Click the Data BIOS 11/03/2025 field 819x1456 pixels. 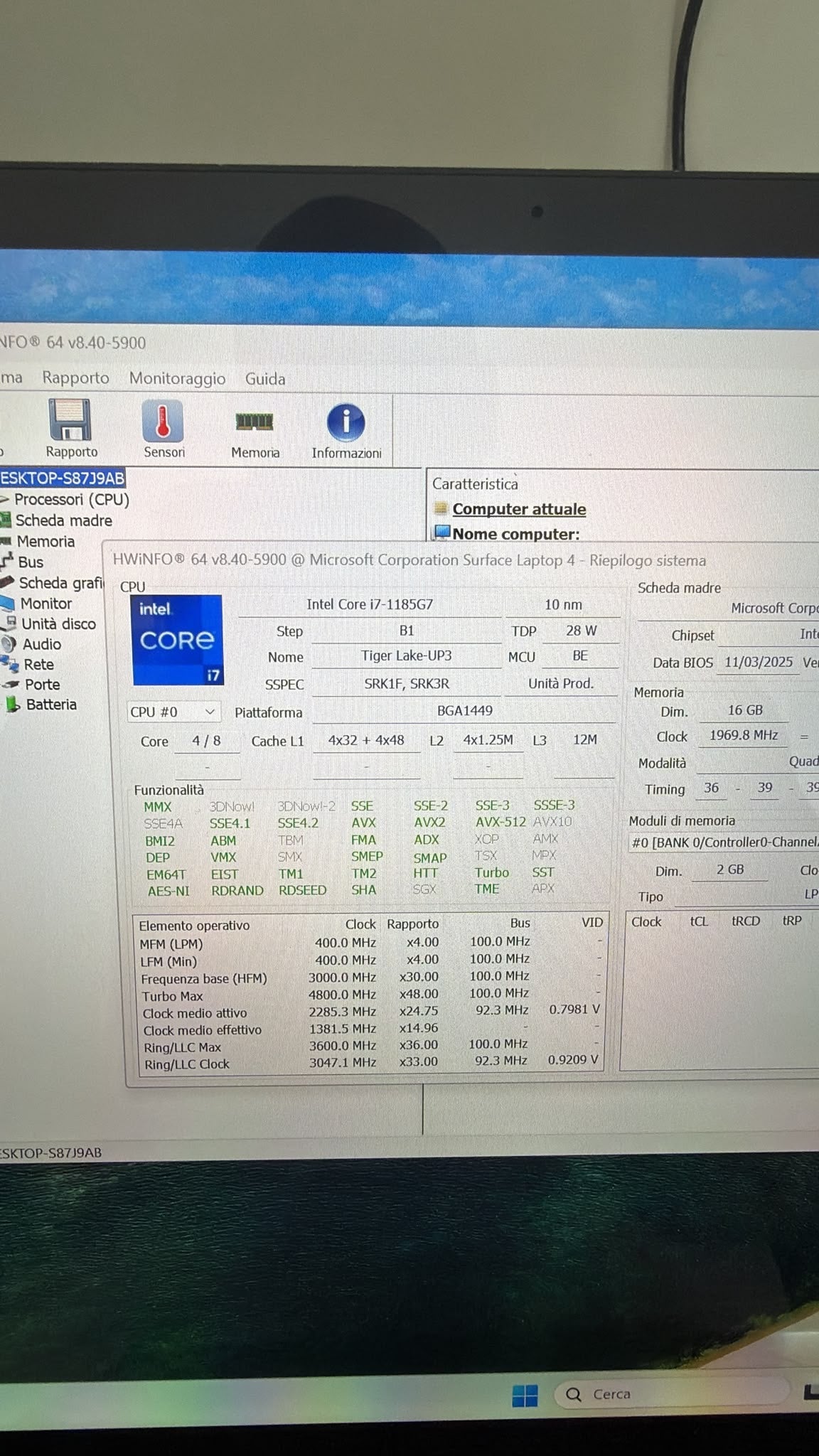coord(758,663)
